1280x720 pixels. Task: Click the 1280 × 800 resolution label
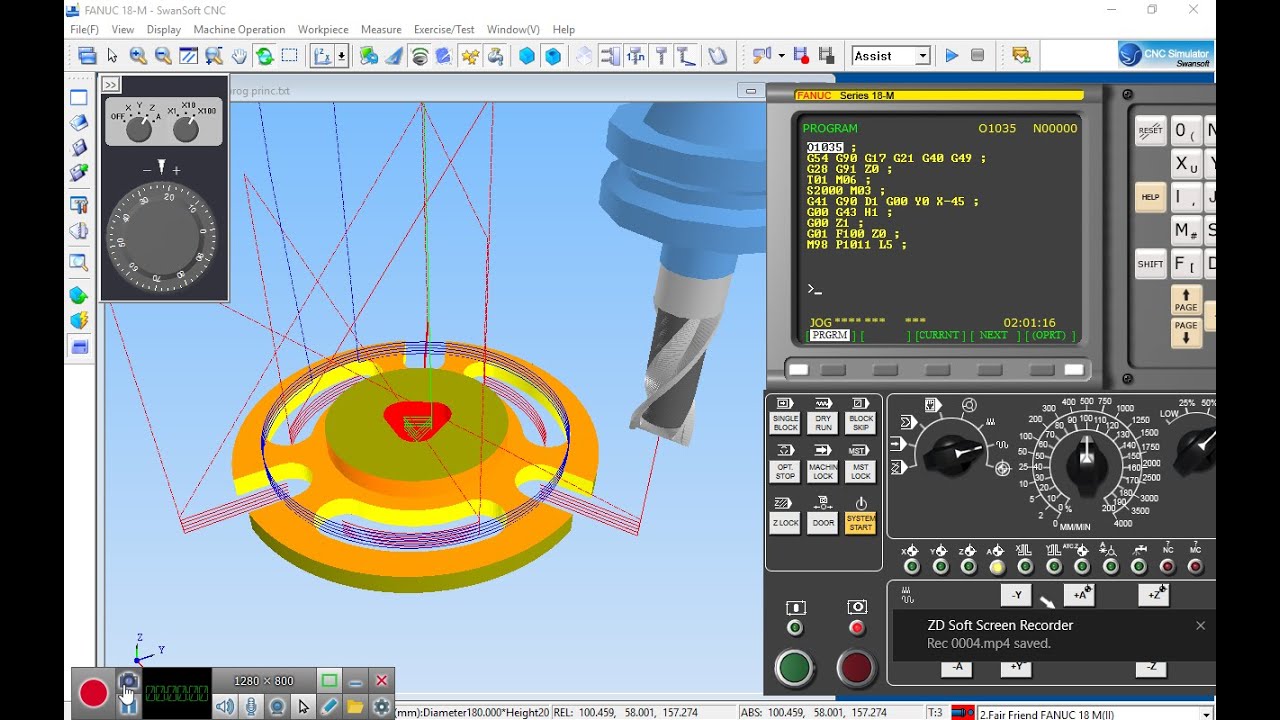click(x=263, y=681)
